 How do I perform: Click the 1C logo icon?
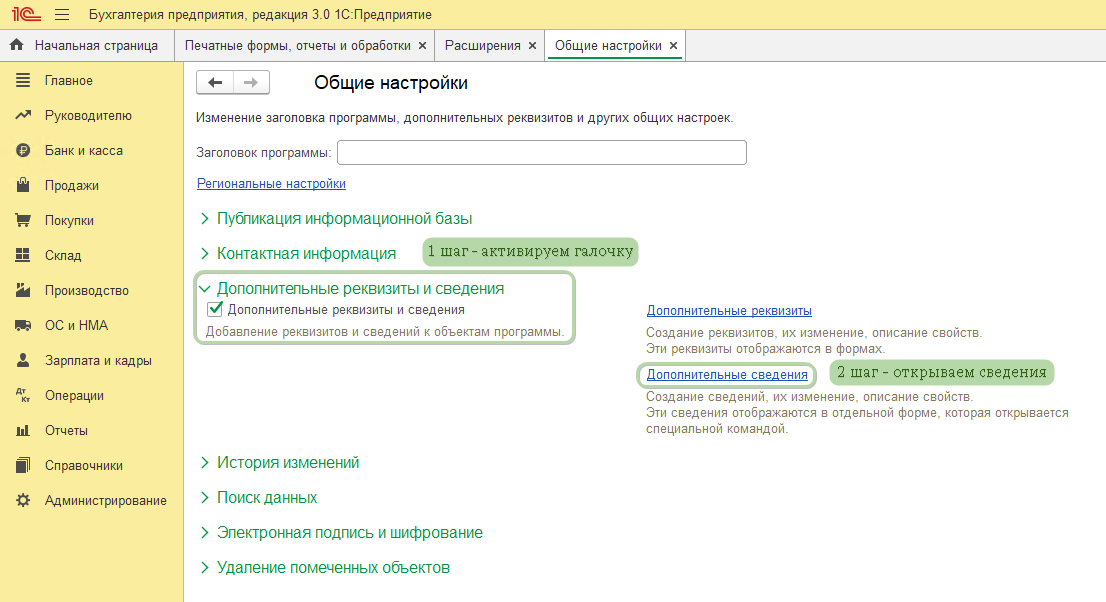[27, 14]
